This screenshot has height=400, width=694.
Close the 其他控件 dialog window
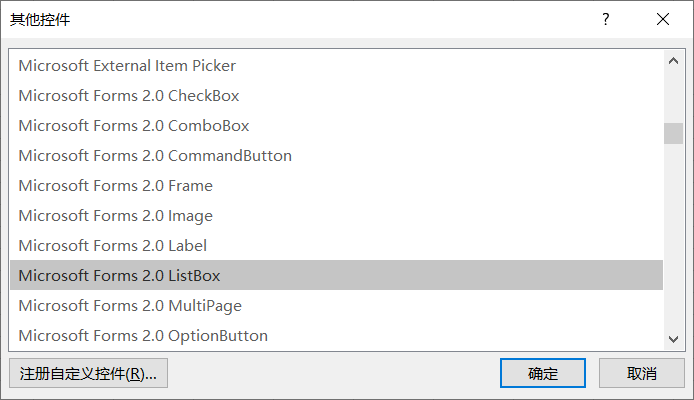click(x=663, y=19)
